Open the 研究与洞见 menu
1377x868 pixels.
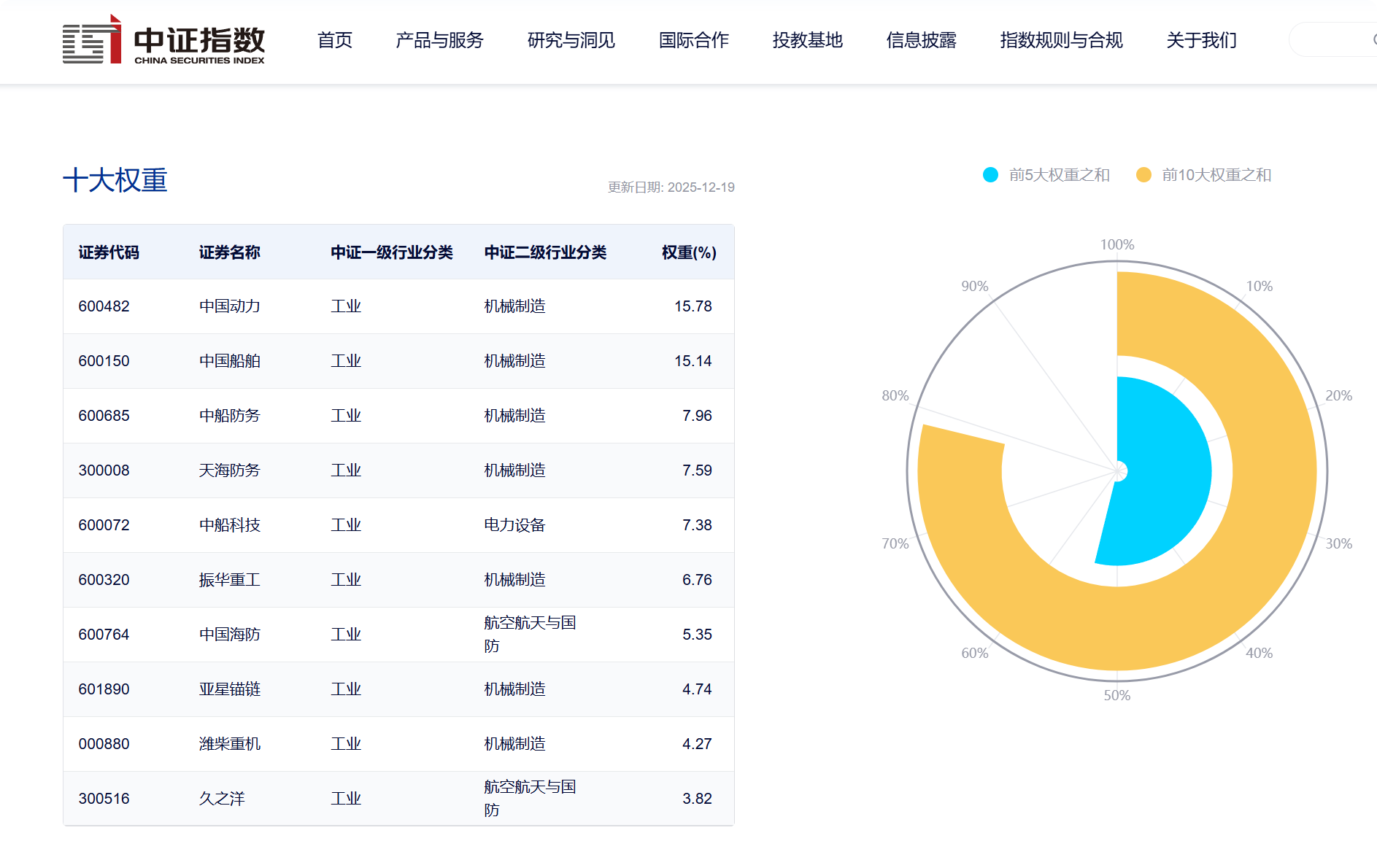coord(571,40)
